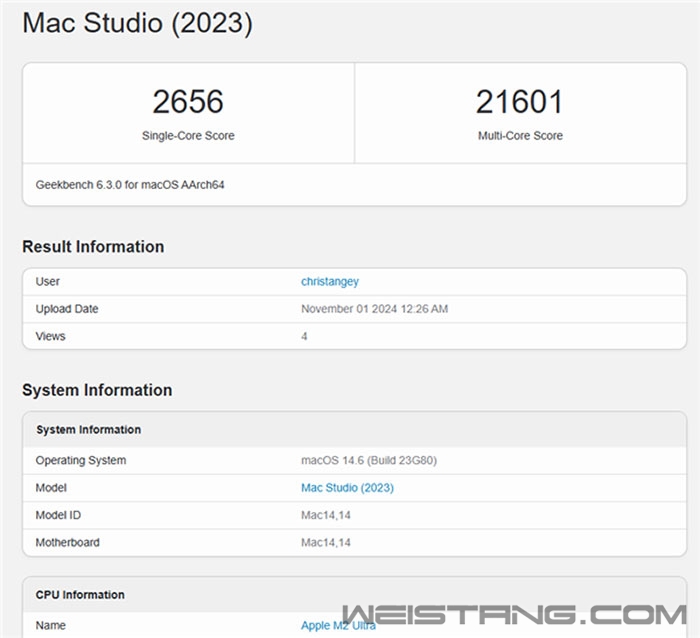
Task: Click the CPU Name row label
Action: 50,625
